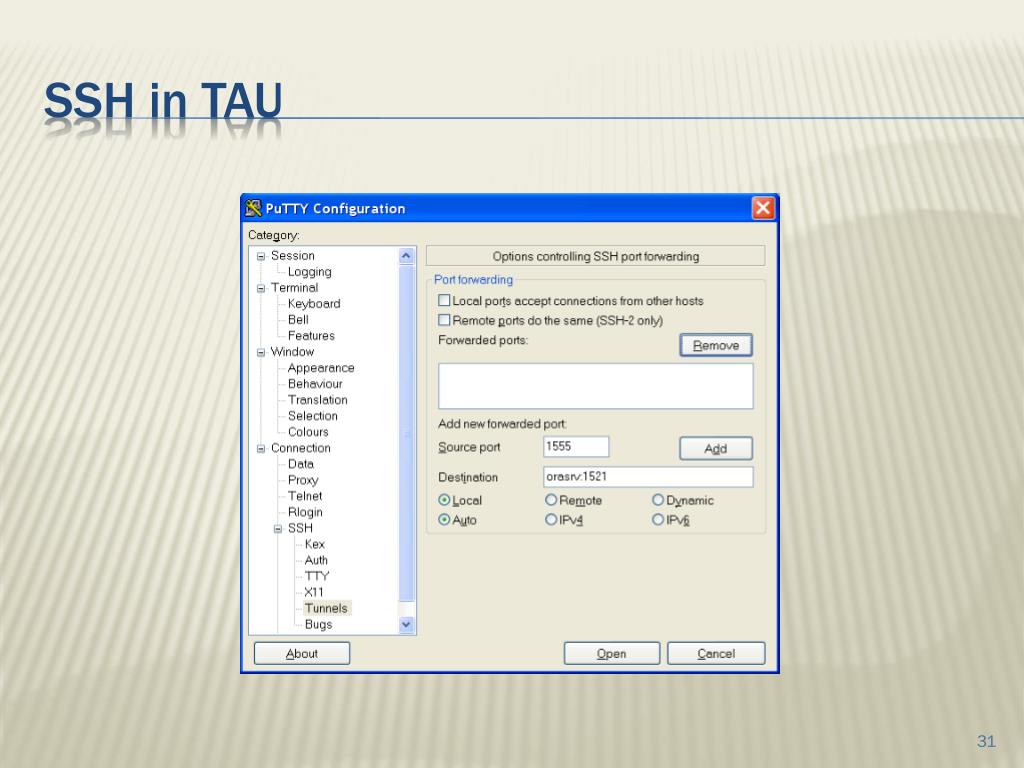
Task: Select SSH in the category tree
Action: (x=300, y=528)
